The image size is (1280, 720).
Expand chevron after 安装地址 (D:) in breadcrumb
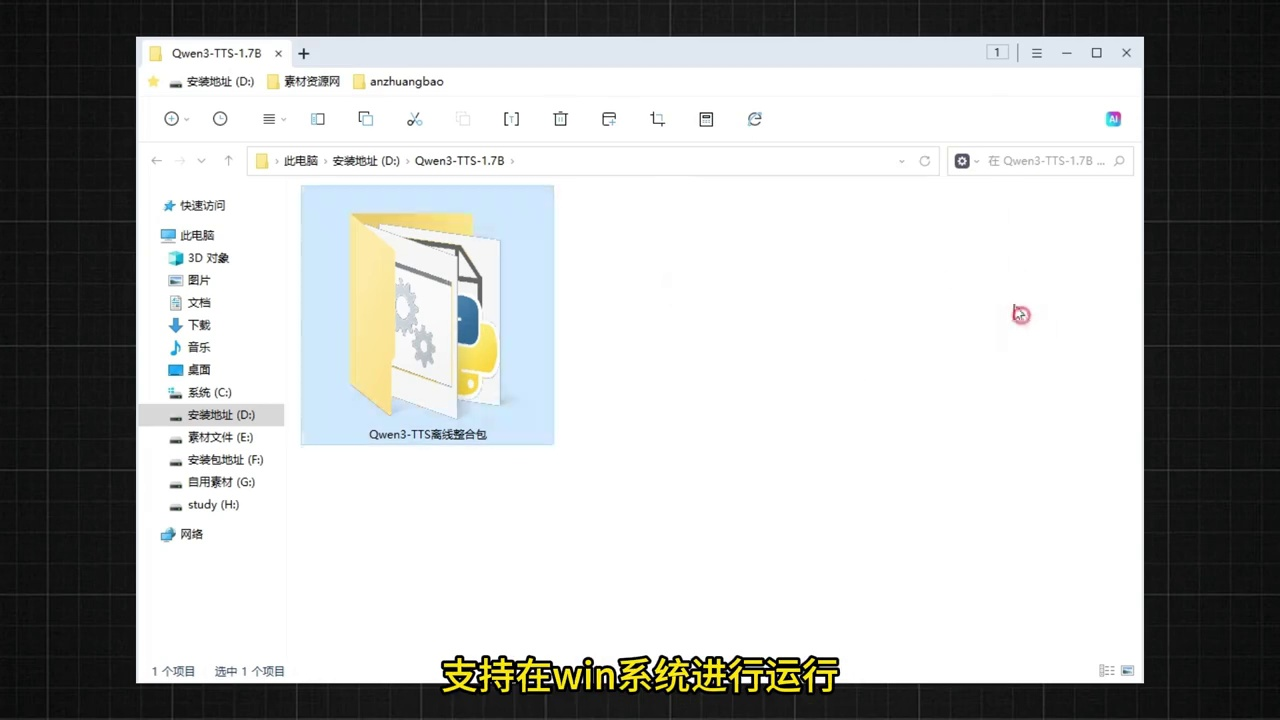click(x=407, y=161)
